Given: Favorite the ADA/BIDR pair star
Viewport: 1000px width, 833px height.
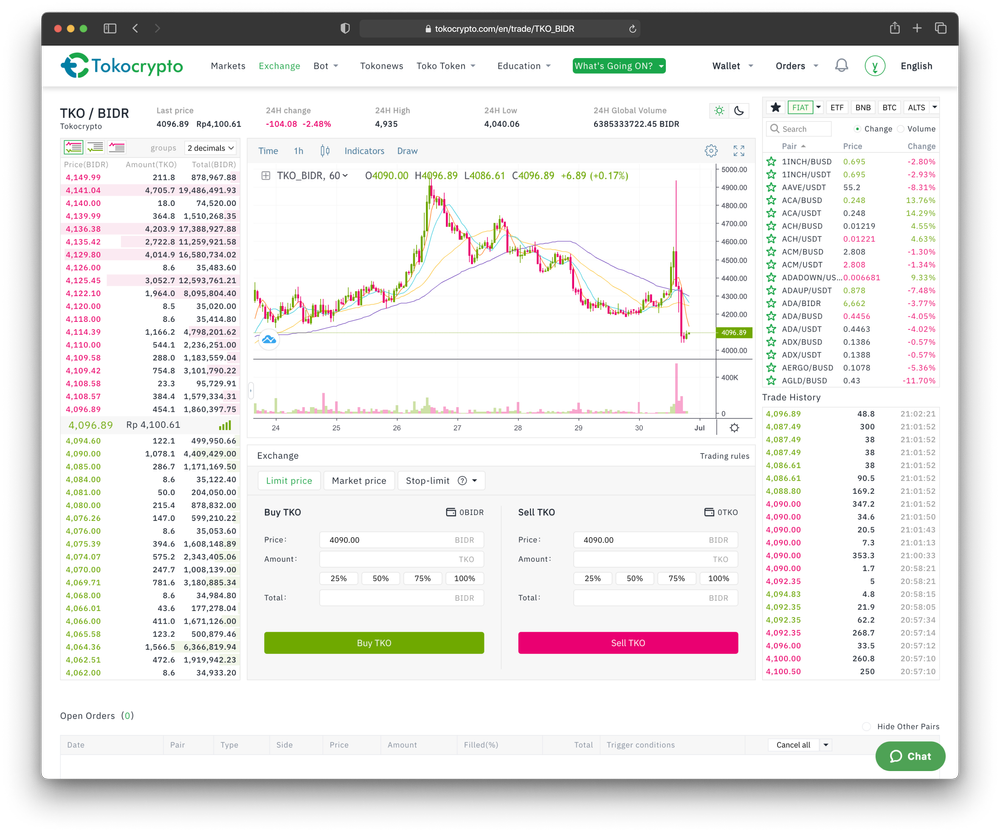Looking at the screenshot, I should click(x=771, y=304).
